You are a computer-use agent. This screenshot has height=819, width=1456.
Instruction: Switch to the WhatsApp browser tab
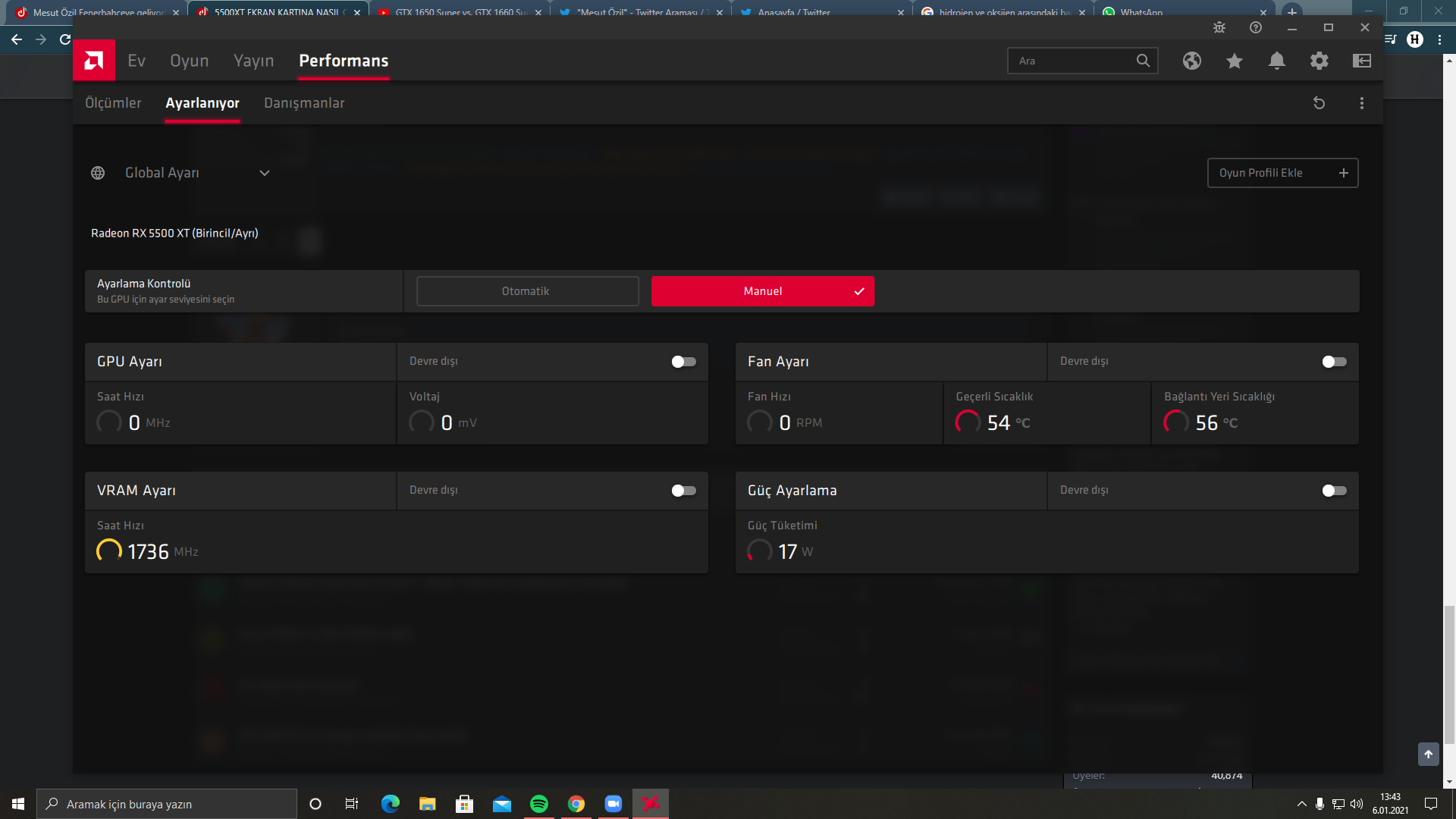[x=1185, y=11]
